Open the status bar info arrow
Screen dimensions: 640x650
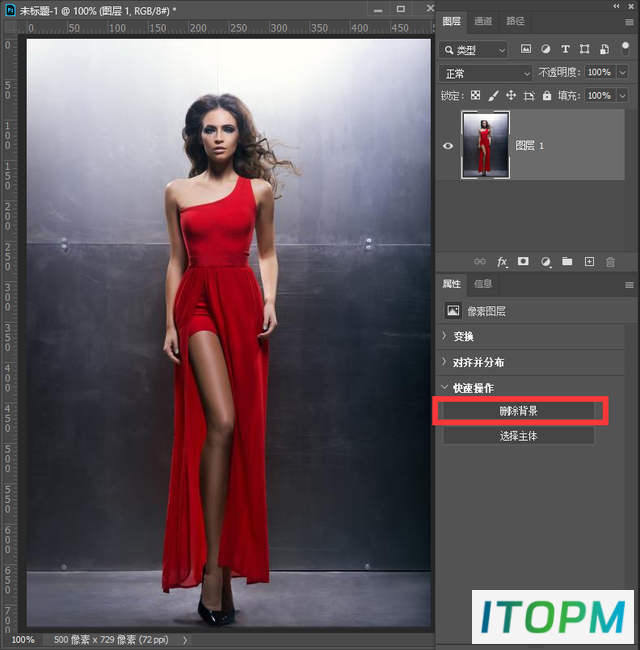185,640
